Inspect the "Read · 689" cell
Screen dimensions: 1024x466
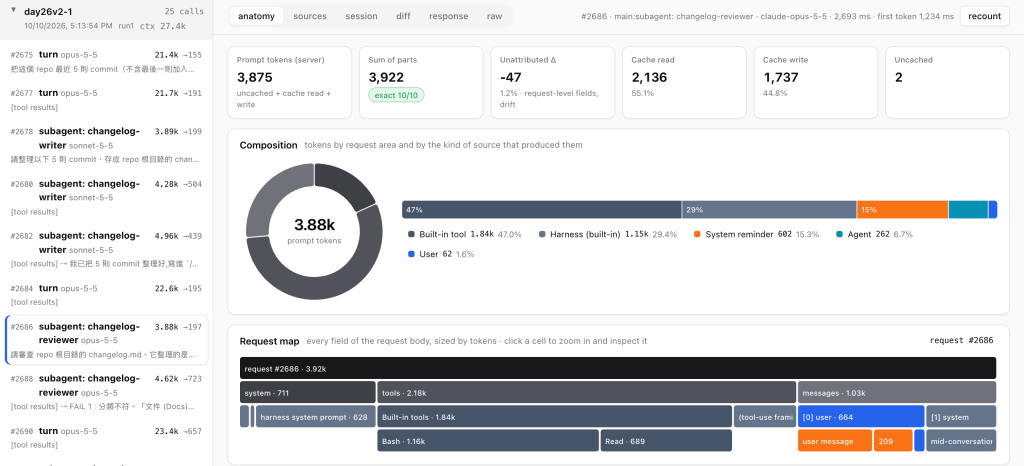pos(666,441)
